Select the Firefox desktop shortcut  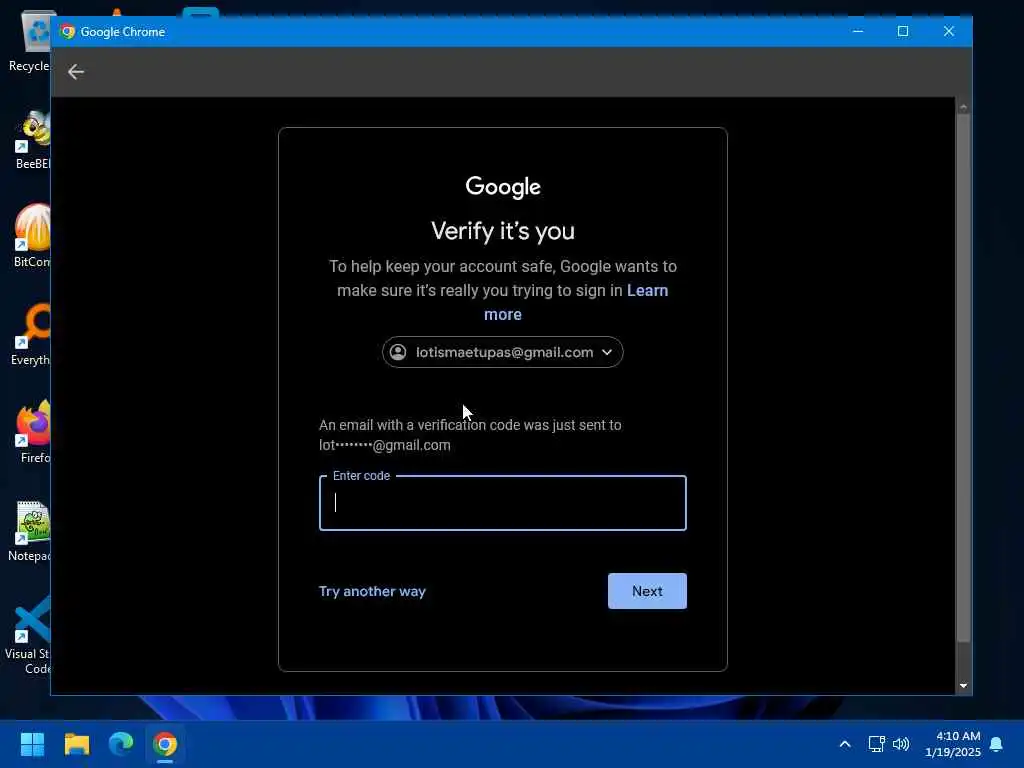(33, 432)
